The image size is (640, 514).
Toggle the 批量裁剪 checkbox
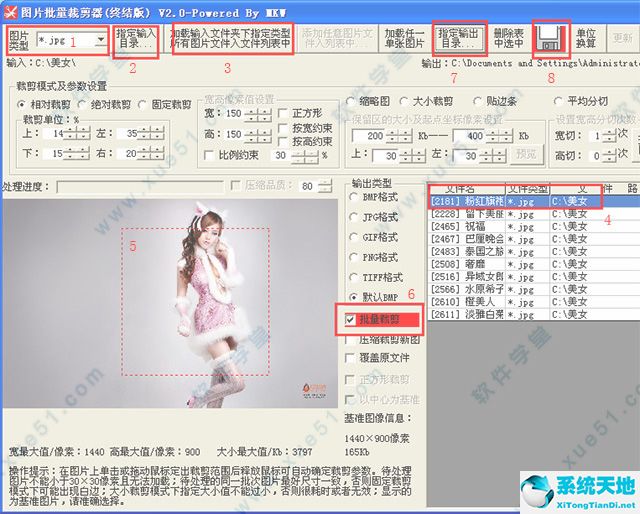click(x=350, y=320)
